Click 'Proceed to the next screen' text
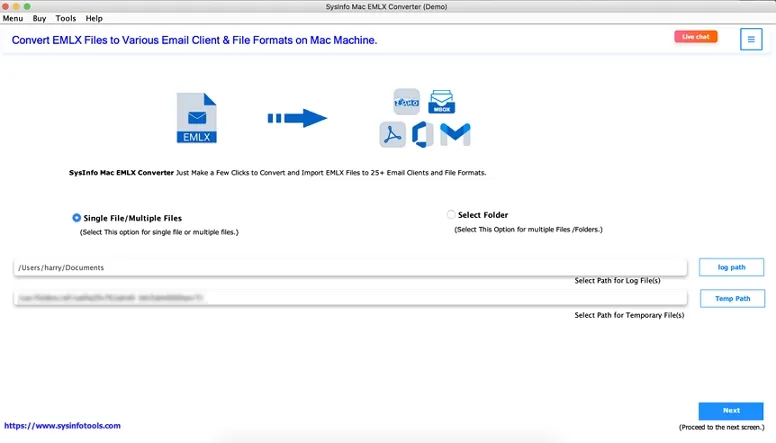776x443 pixels. coord(722,427)
